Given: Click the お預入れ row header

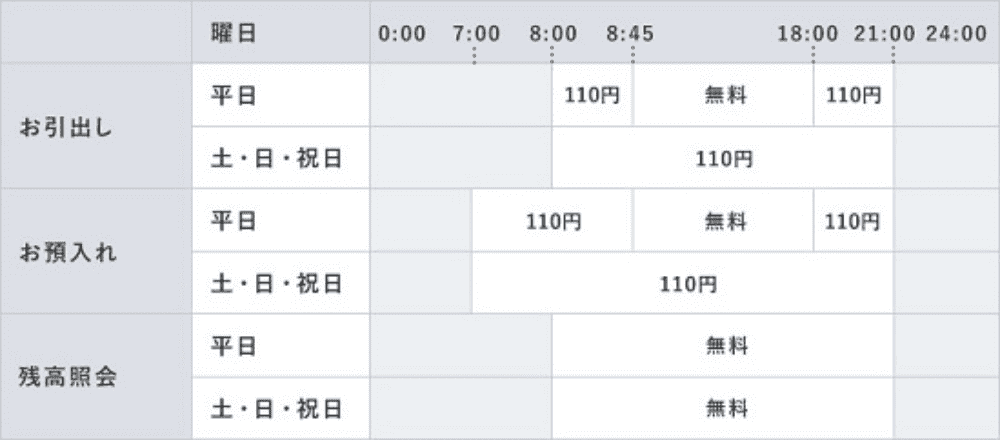Looking at the screenshot, I should tap(96, 251).
